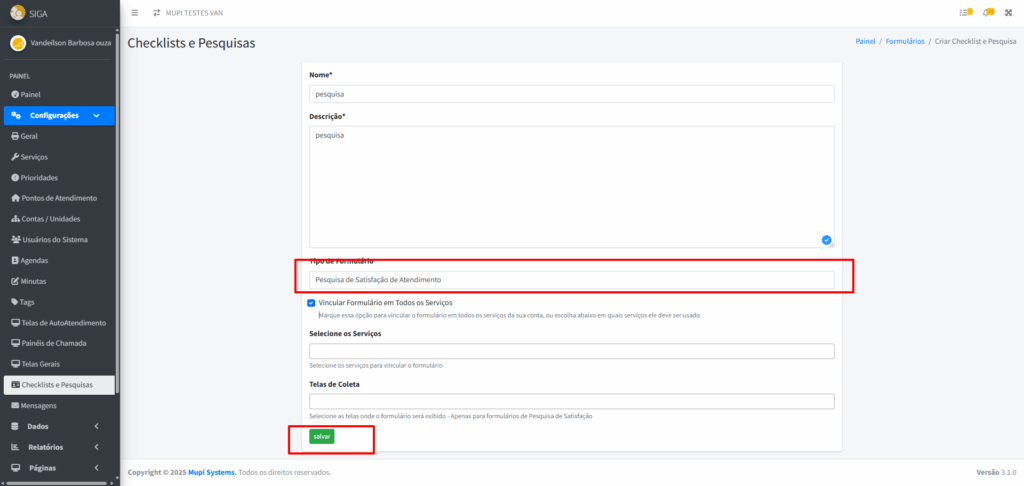Click the Selecione os Serviços field
This screenshot has width=1024, height=486.
[x=571, y=351]
